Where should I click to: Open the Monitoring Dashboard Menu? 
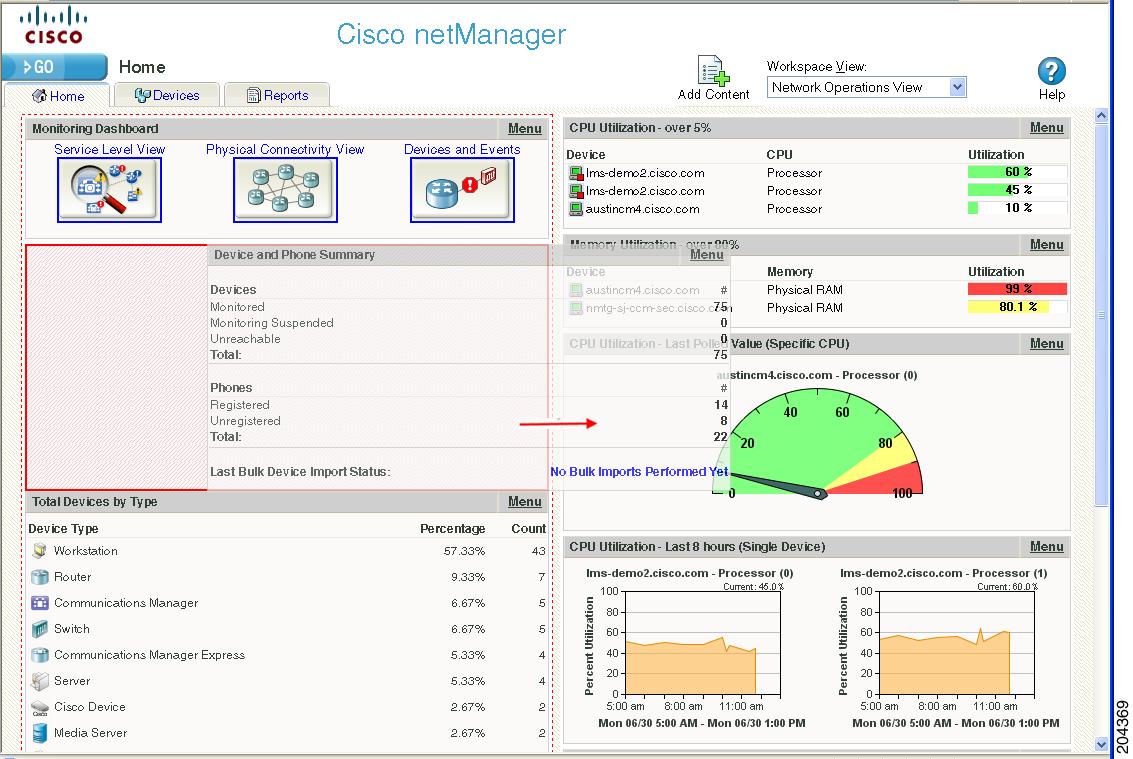point(525,128)
